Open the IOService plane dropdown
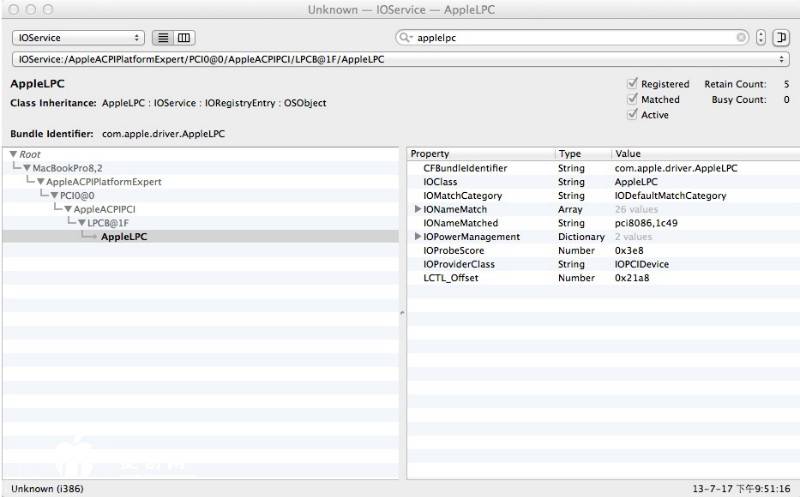800x497 pixels. 78,38
